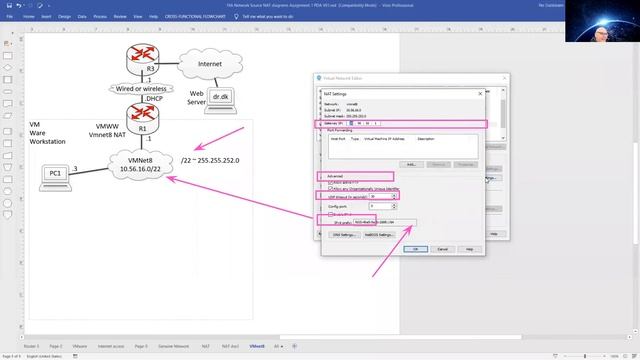The width and height of the screenshot is (640, 360).
Task: Click the 'VM Ware Workstation' text label
Action: (47, 133)
